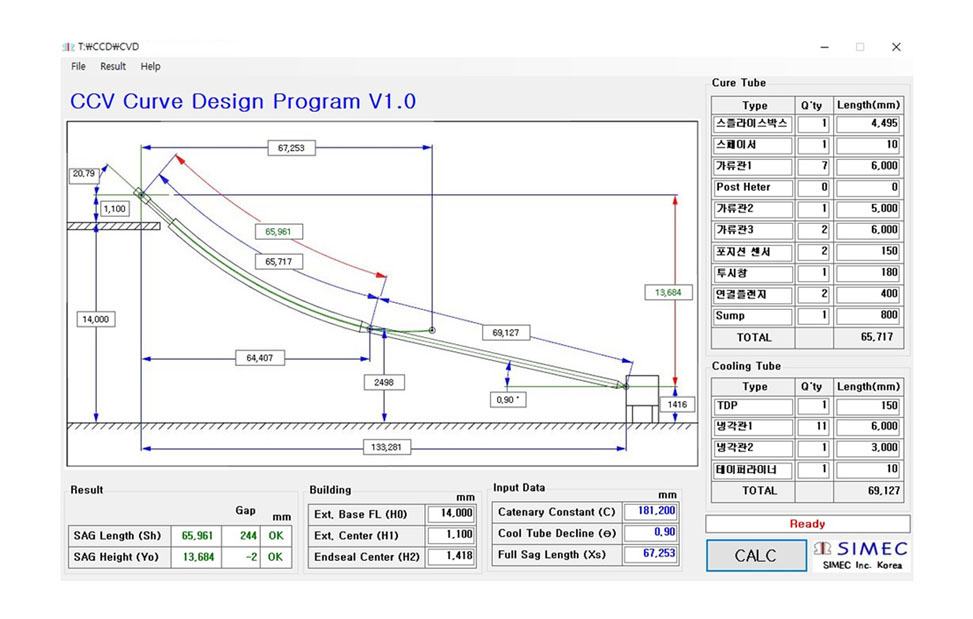Click the Ext. Base FL (H0) field
Image resolution: width=973 pixels, height=619 pixels.
(450, 514)
